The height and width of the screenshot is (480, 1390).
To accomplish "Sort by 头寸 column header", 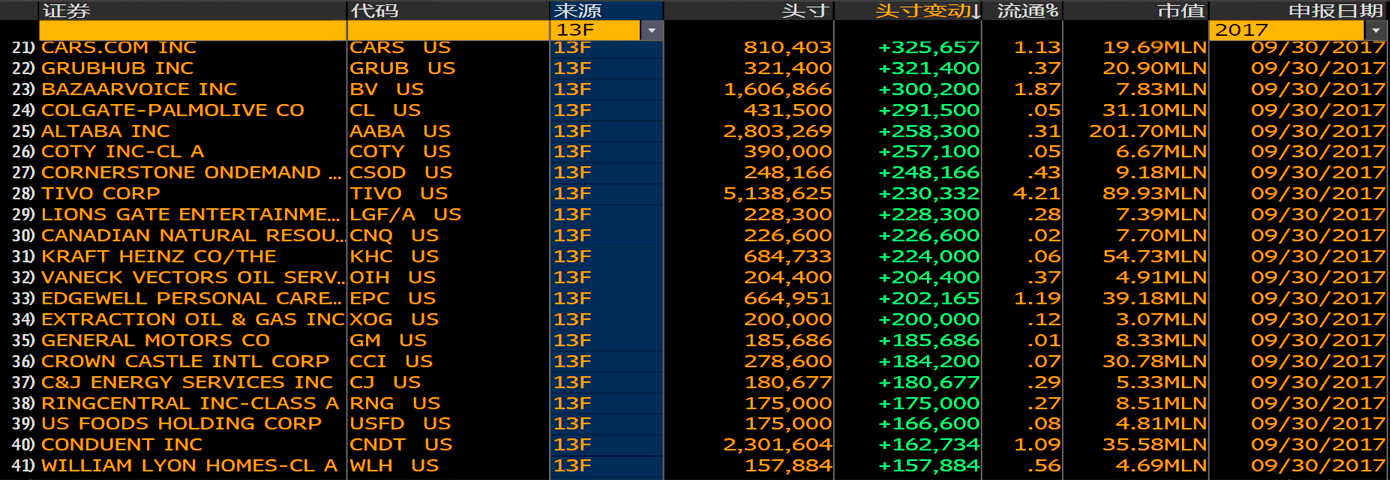I will 806,11.
